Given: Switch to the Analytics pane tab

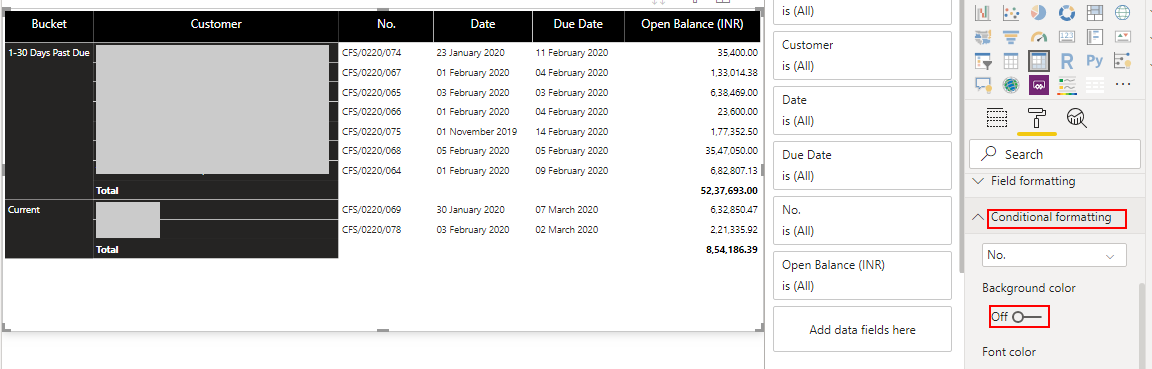Looking at the screenshot, I should [x=1076, y=118].
